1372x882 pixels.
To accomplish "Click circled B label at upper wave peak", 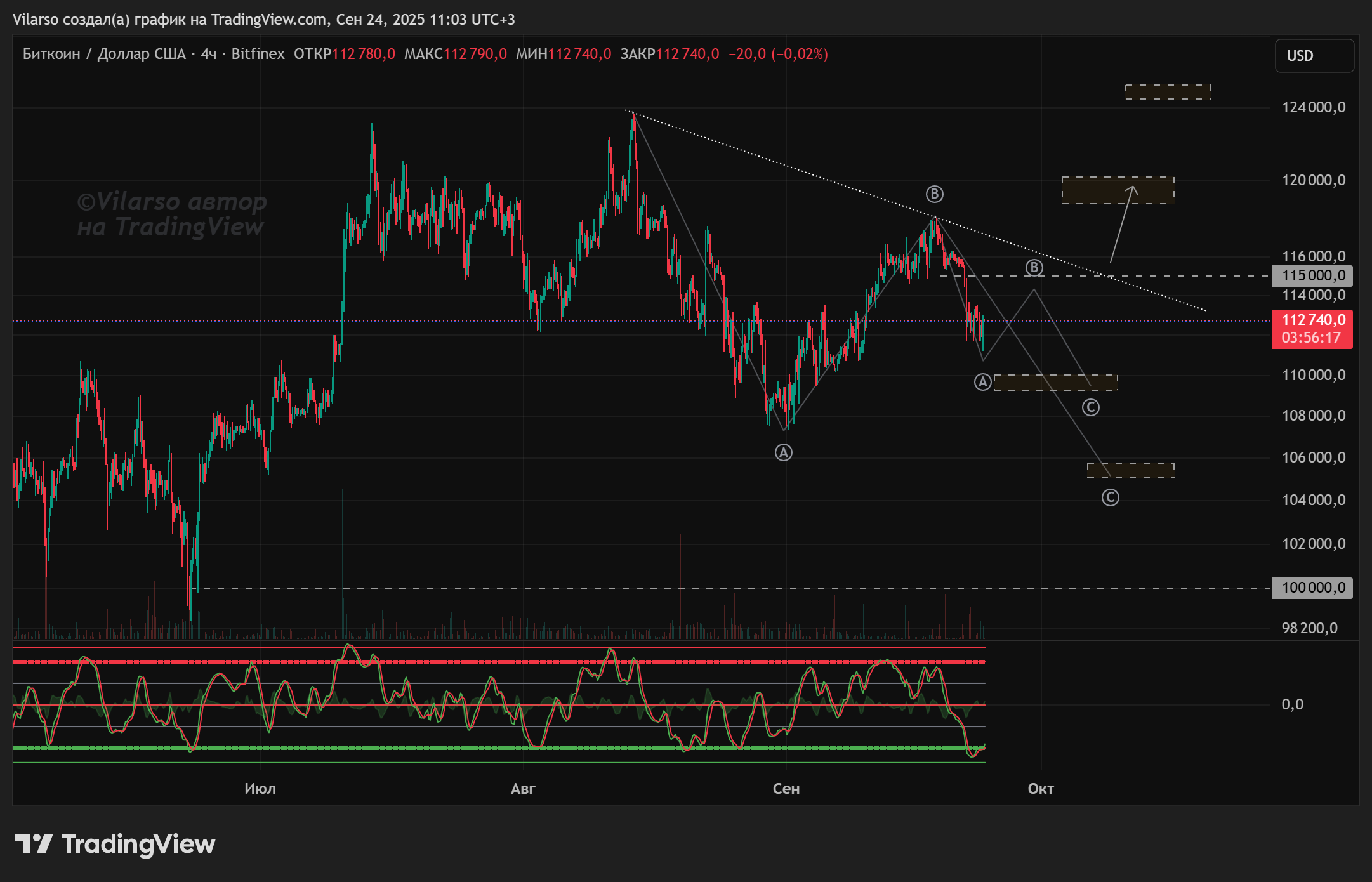I will click(x=934, y=194).
